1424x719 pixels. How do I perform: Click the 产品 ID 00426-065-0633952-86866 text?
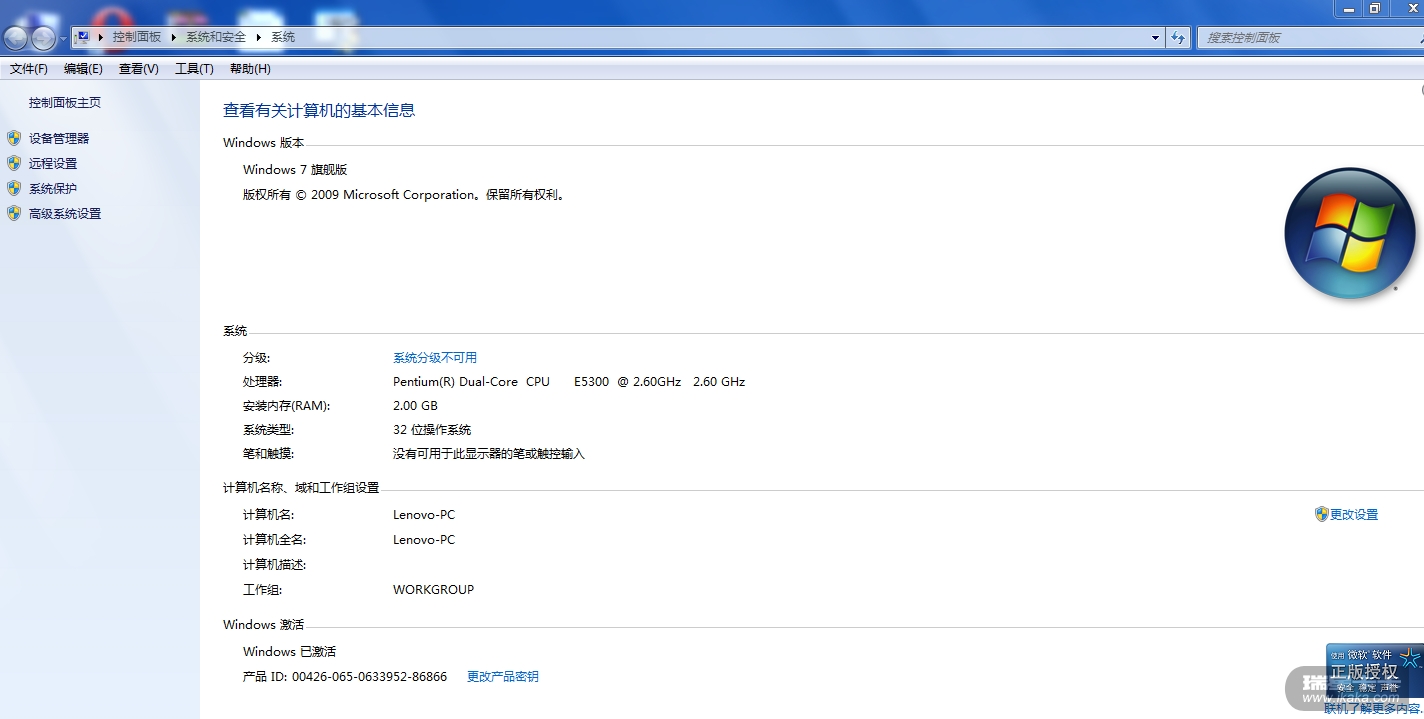click(345, 677)
